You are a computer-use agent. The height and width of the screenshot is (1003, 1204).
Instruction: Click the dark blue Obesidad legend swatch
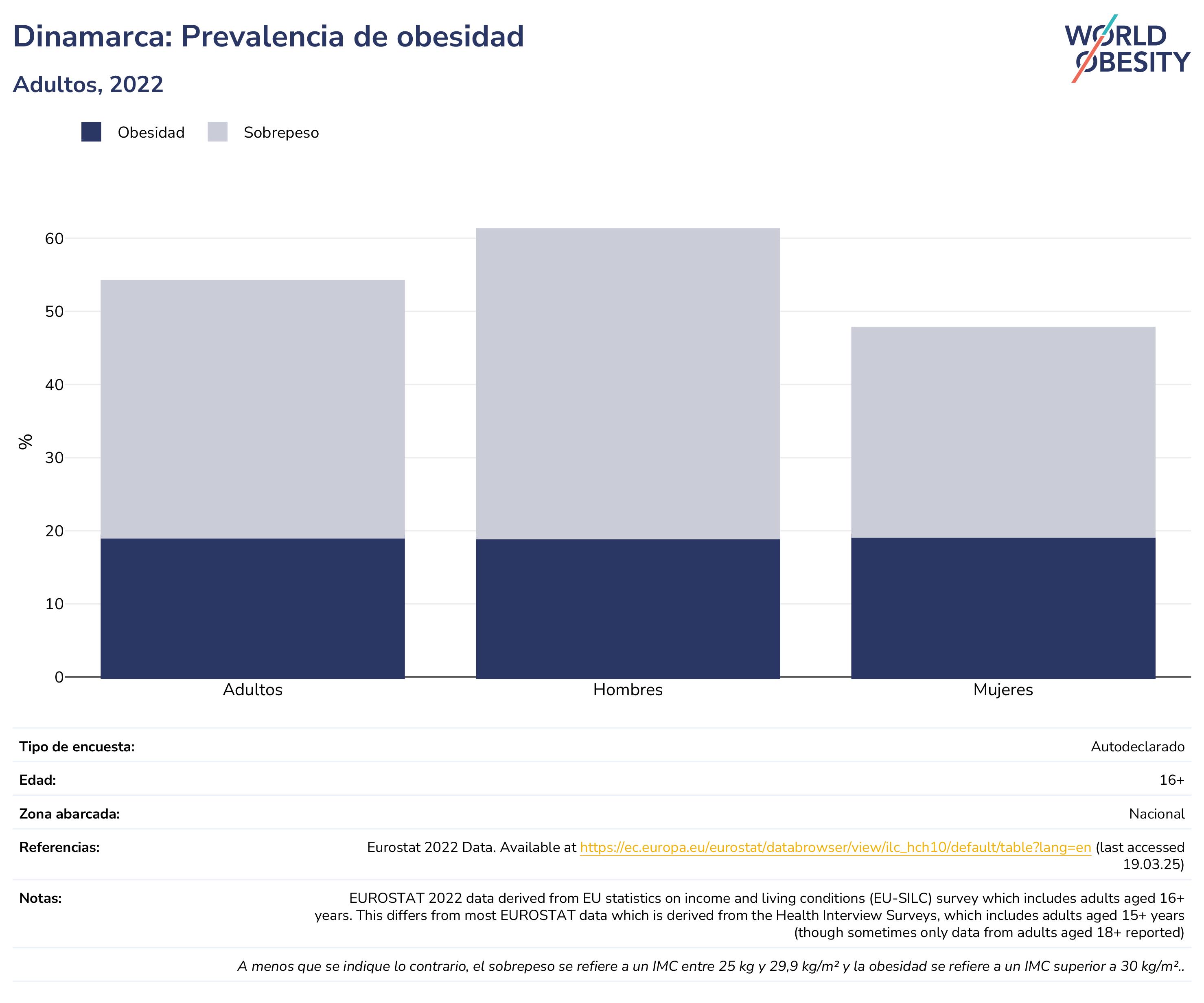point(91,132)
